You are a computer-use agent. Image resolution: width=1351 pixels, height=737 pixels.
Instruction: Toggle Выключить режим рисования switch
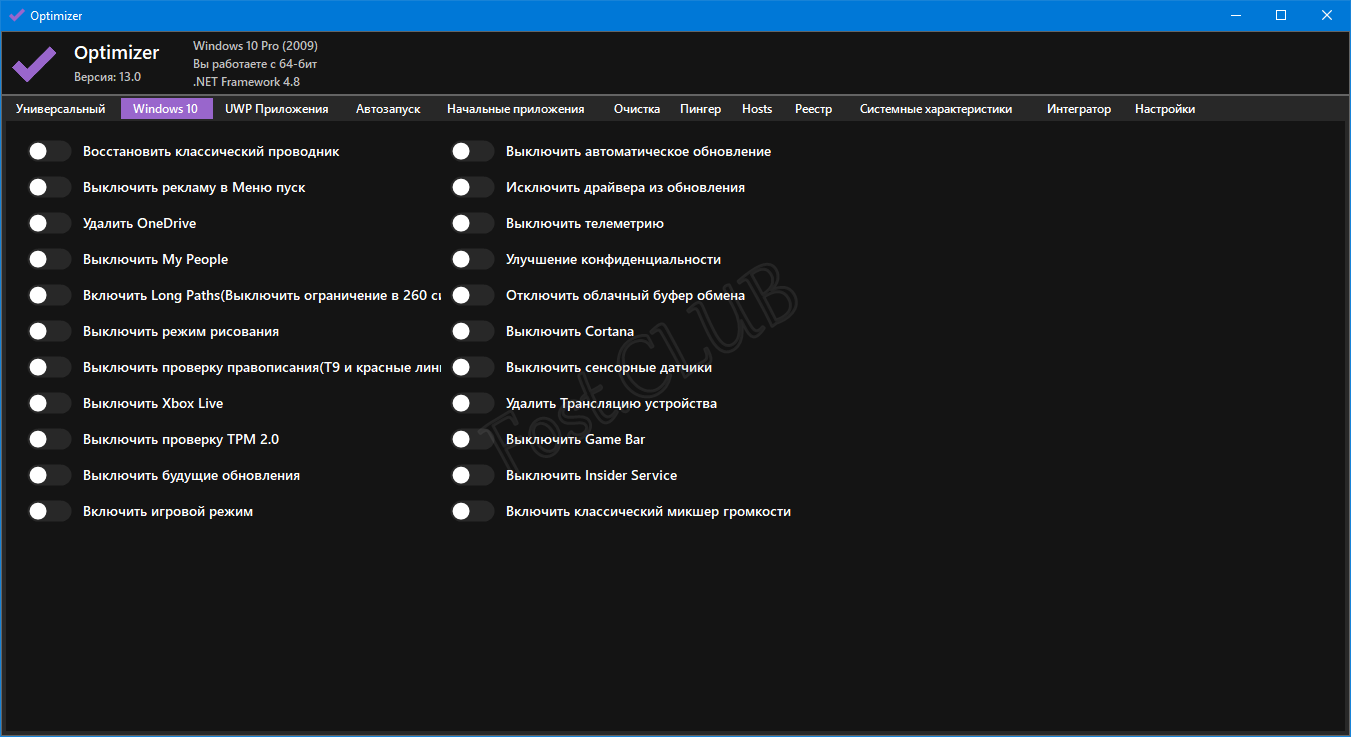pyautogui.click(x=50, y=331)
